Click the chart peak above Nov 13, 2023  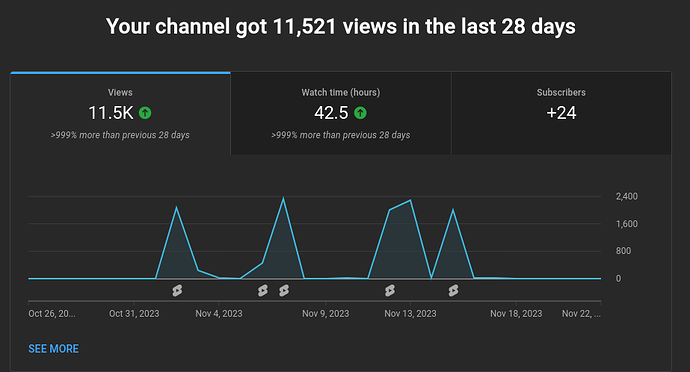click(411, 200)
